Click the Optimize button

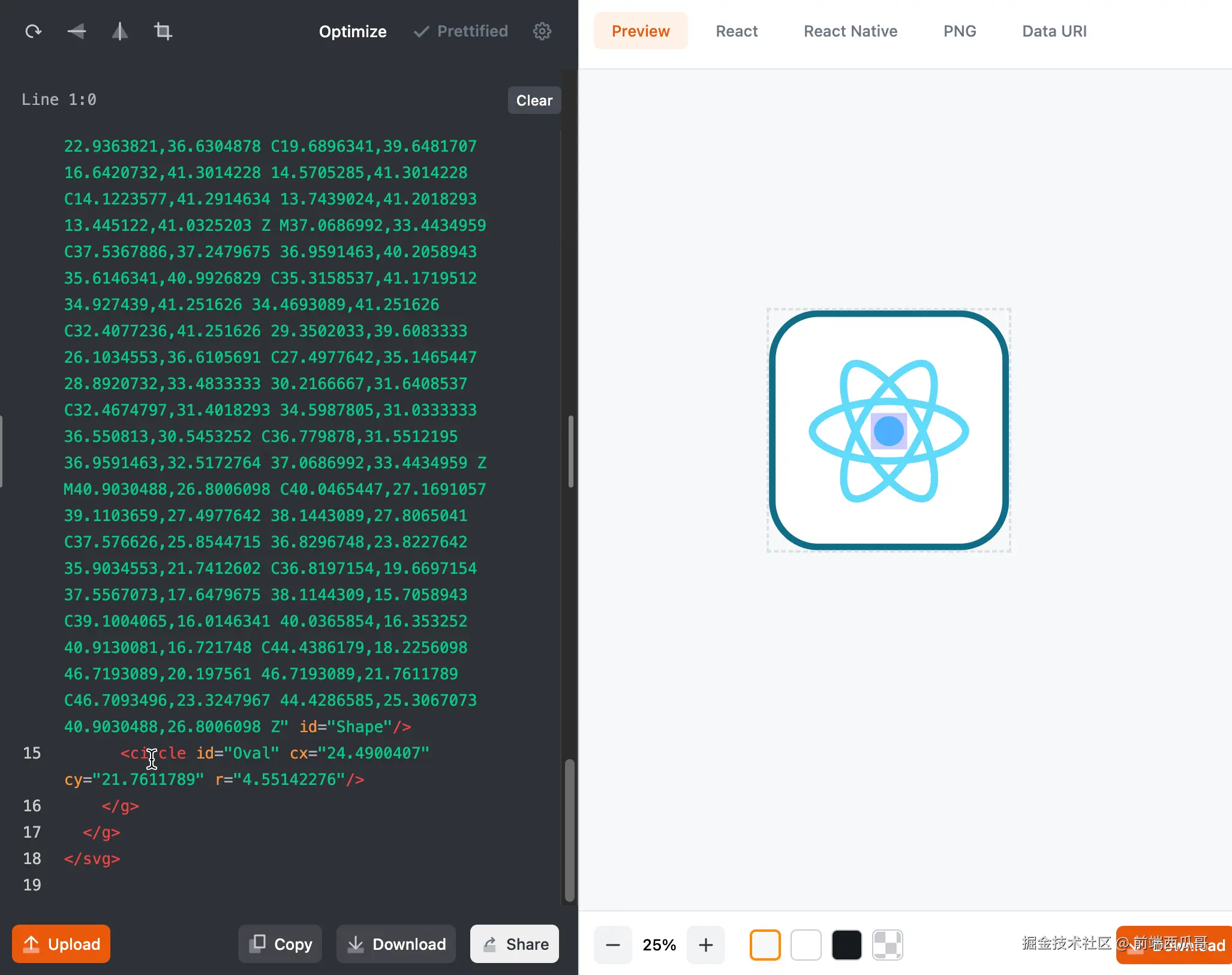coord(353,31)
